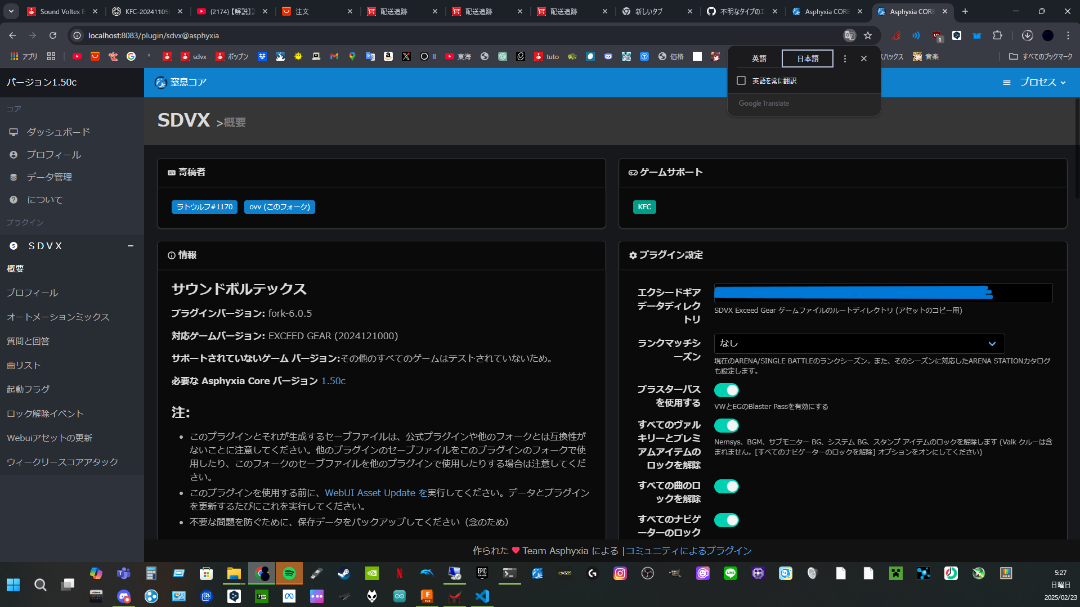Screen dimensions: 1080x607
Task: Open Webuiアセットの更新 page
Action: [49, 438]
